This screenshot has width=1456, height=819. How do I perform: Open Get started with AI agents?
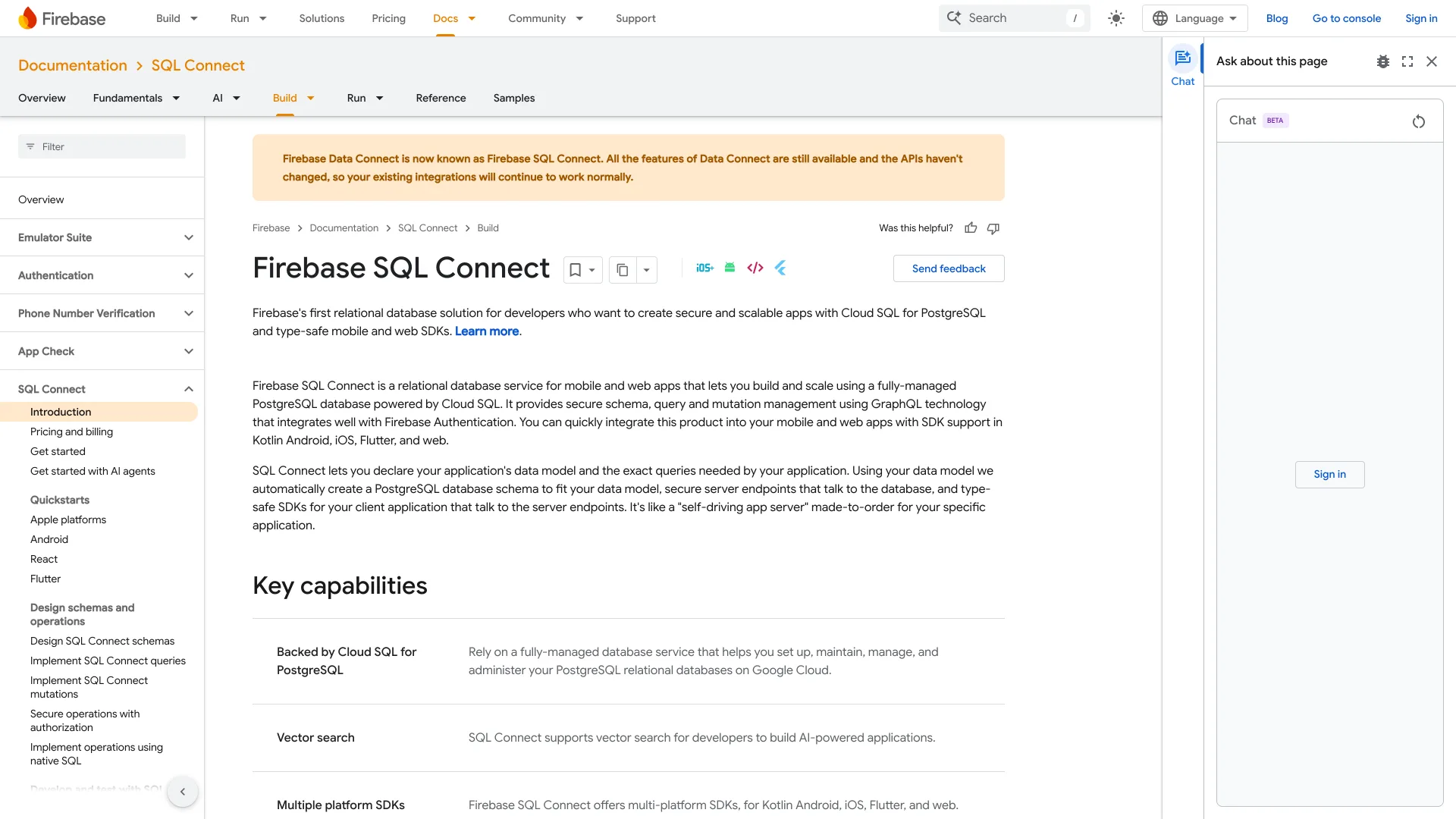coord(93,471)
